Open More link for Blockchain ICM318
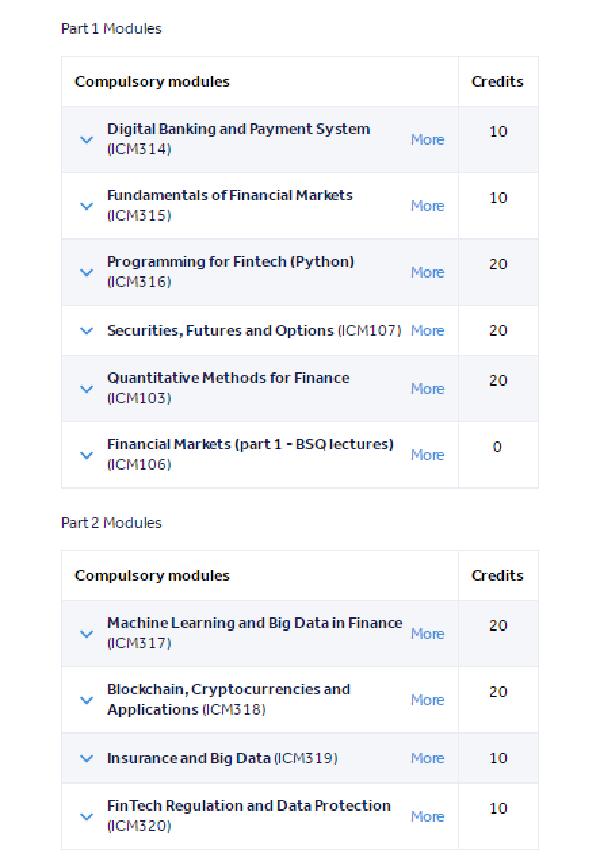The width and height of the screenshot is (600, 865). click(x=427, y=700)
